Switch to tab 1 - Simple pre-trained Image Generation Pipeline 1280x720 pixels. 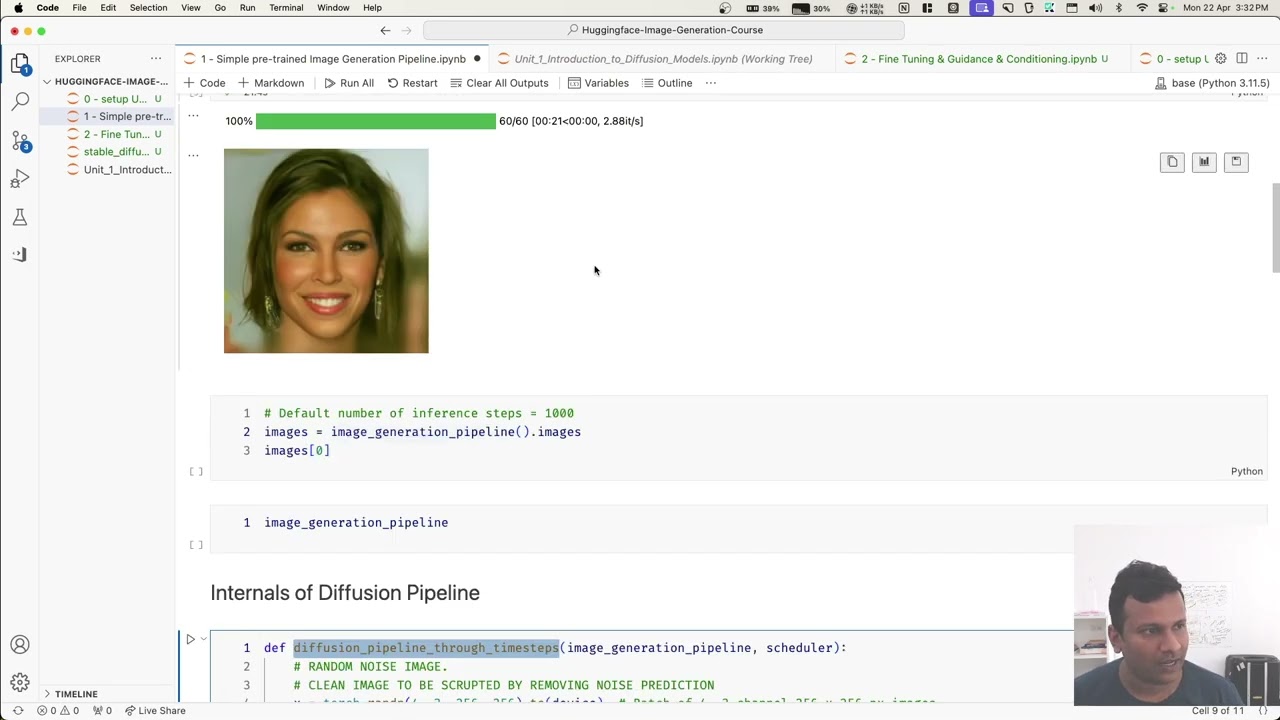333,59
